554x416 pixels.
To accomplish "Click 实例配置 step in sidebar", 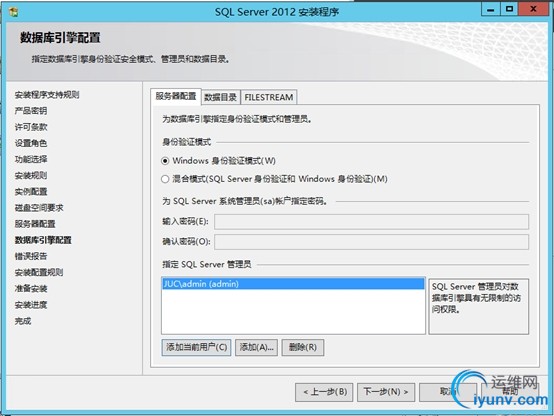I will click(x=31, y=192).
